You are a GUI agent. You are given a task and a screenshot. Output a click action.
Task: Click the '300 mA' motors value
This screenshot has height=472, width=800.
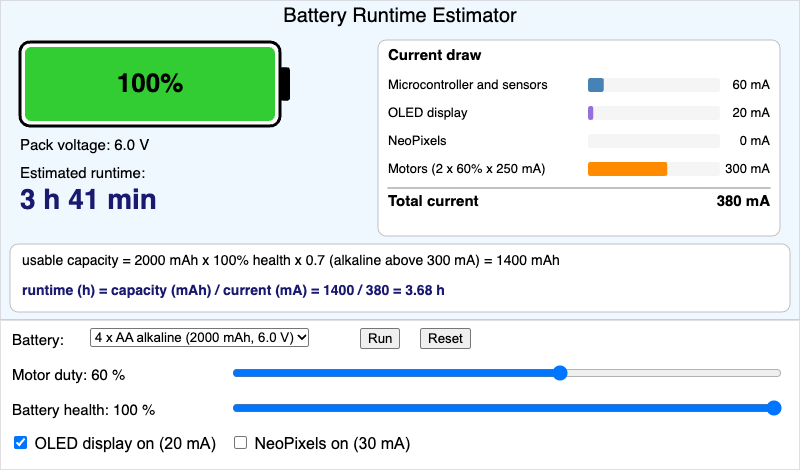point(747,169)
